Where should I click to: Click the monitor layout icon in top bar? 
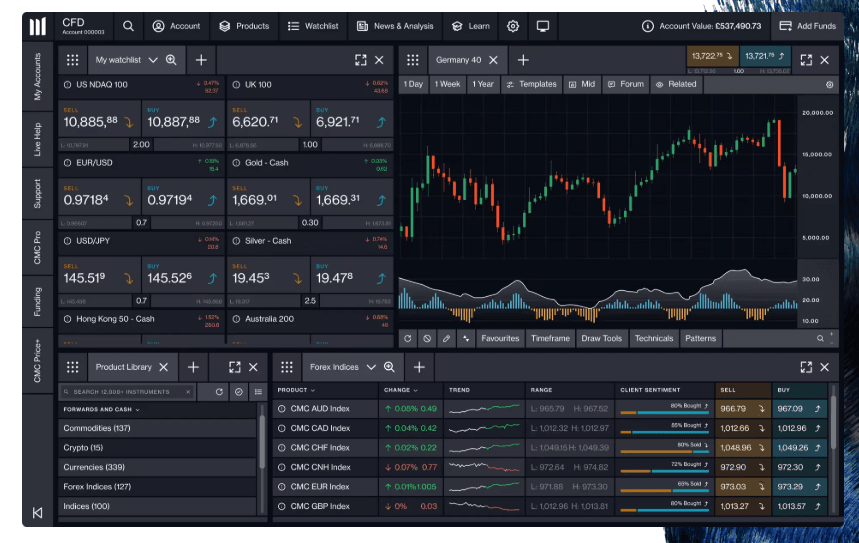[x=543, y=26]
